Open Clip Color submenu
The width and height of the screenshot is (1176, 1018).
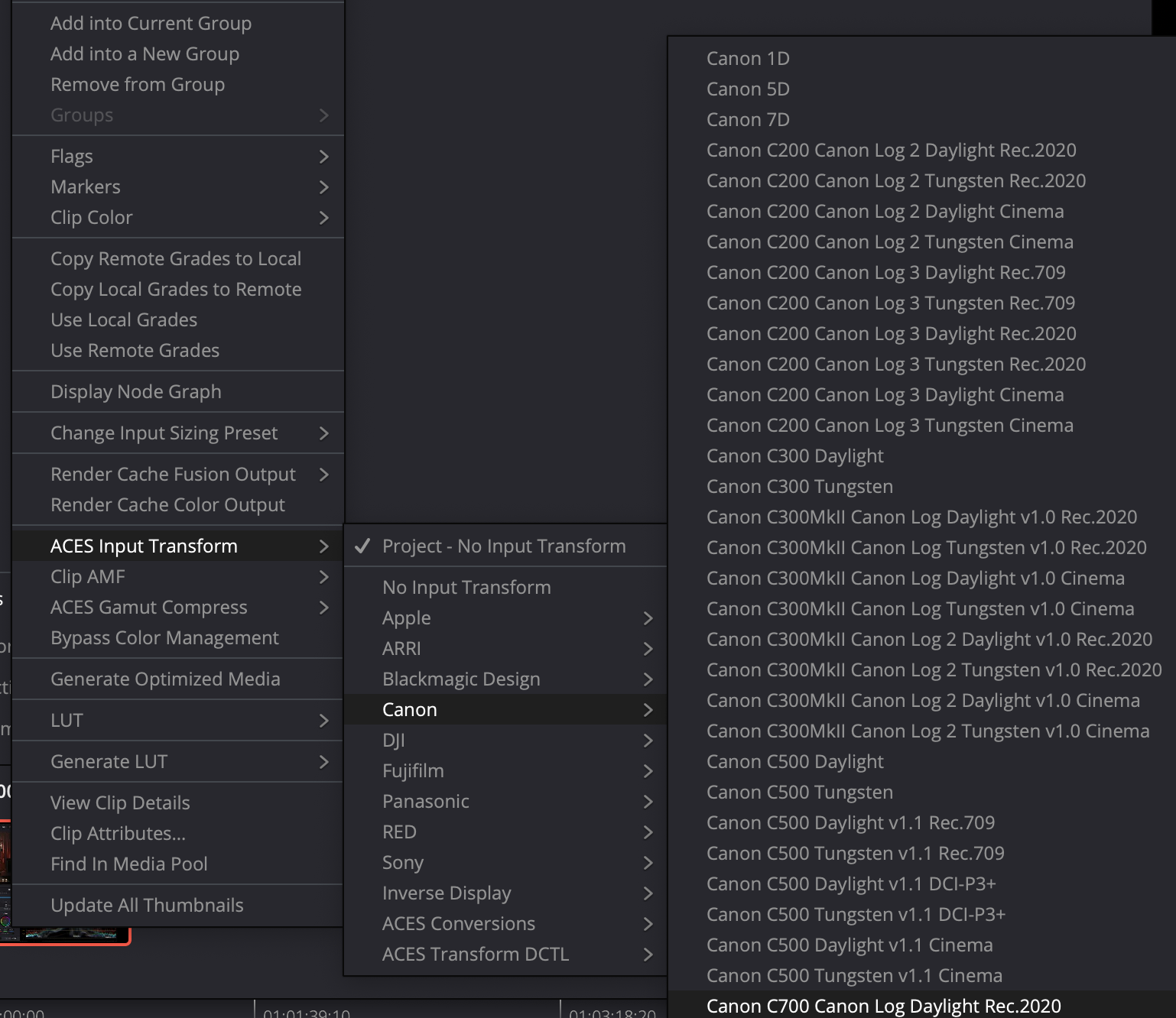pos(178,217)
